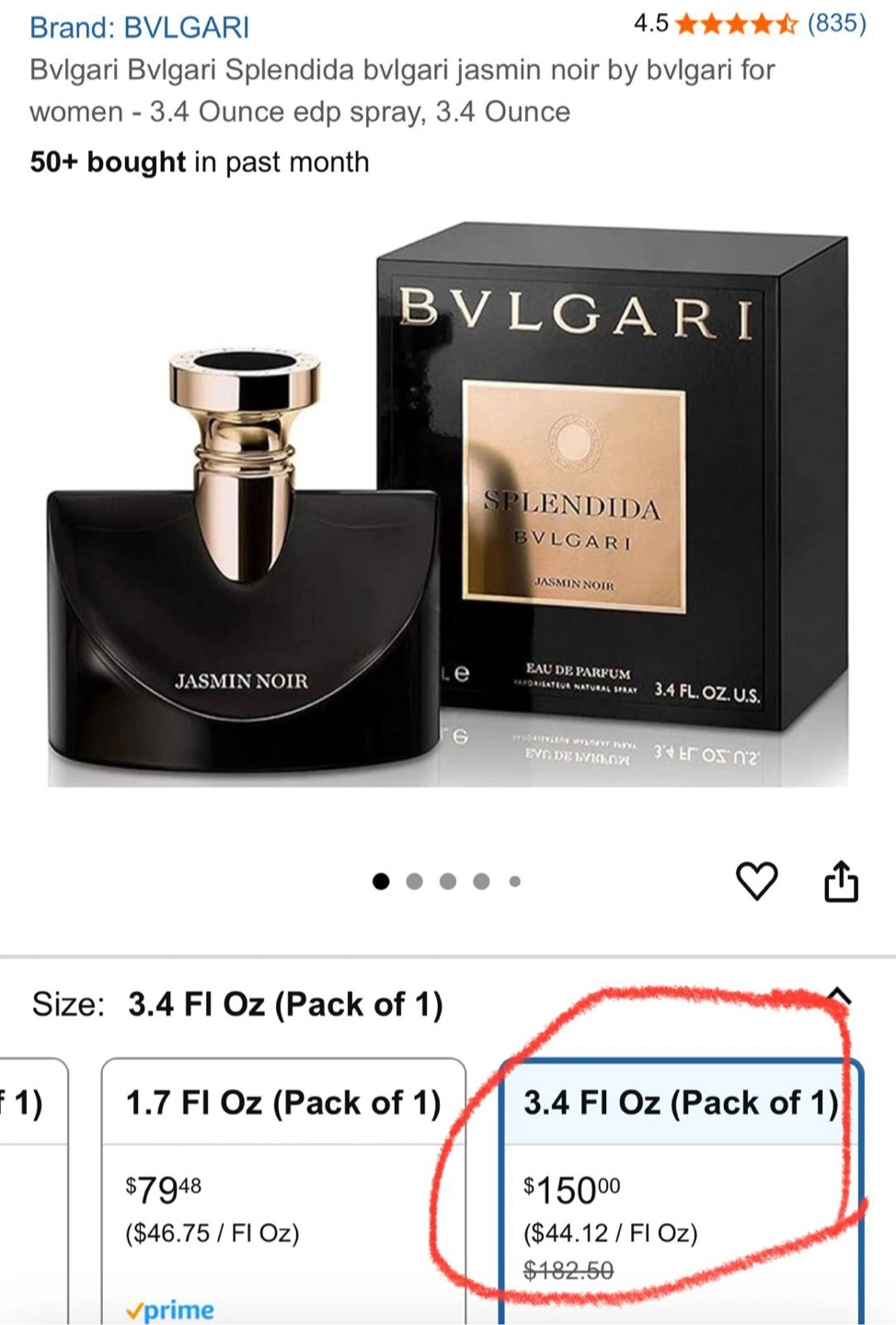Collapse the Size section with chevron arrow
This screenshot has height=1325, width=896.
pos(839,997)
